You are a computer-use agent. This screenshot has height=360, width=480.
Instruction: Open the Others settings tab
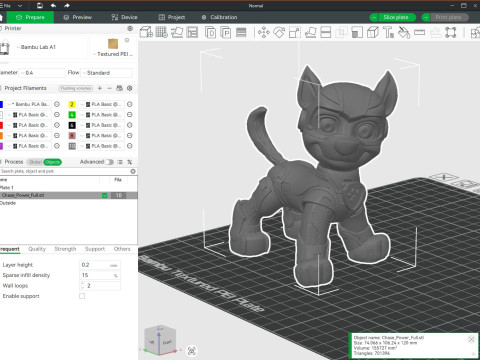pyautogui.click(x=122, y=249)
